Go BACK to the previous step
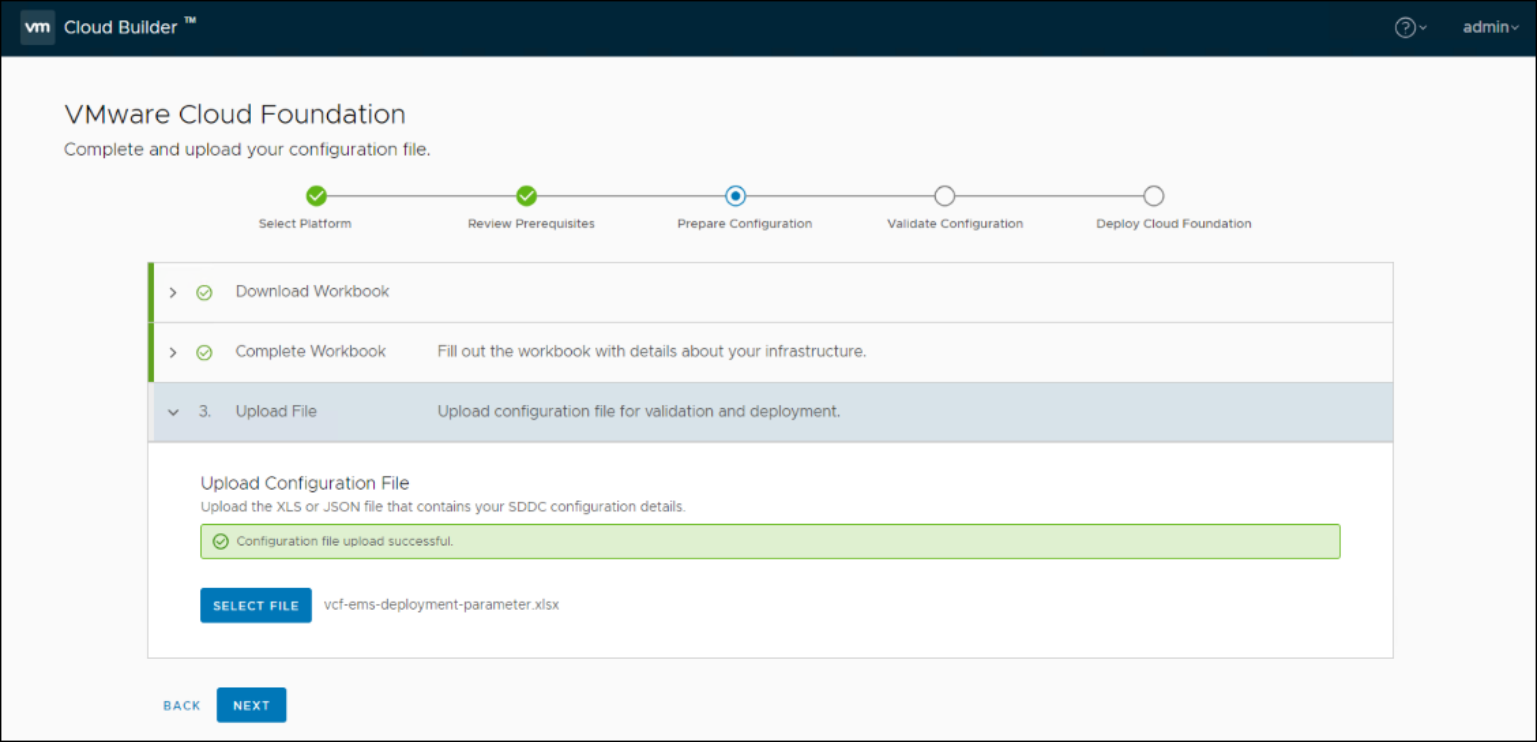1537x743 pixels. pyautogui.click(x=182, y=706)
